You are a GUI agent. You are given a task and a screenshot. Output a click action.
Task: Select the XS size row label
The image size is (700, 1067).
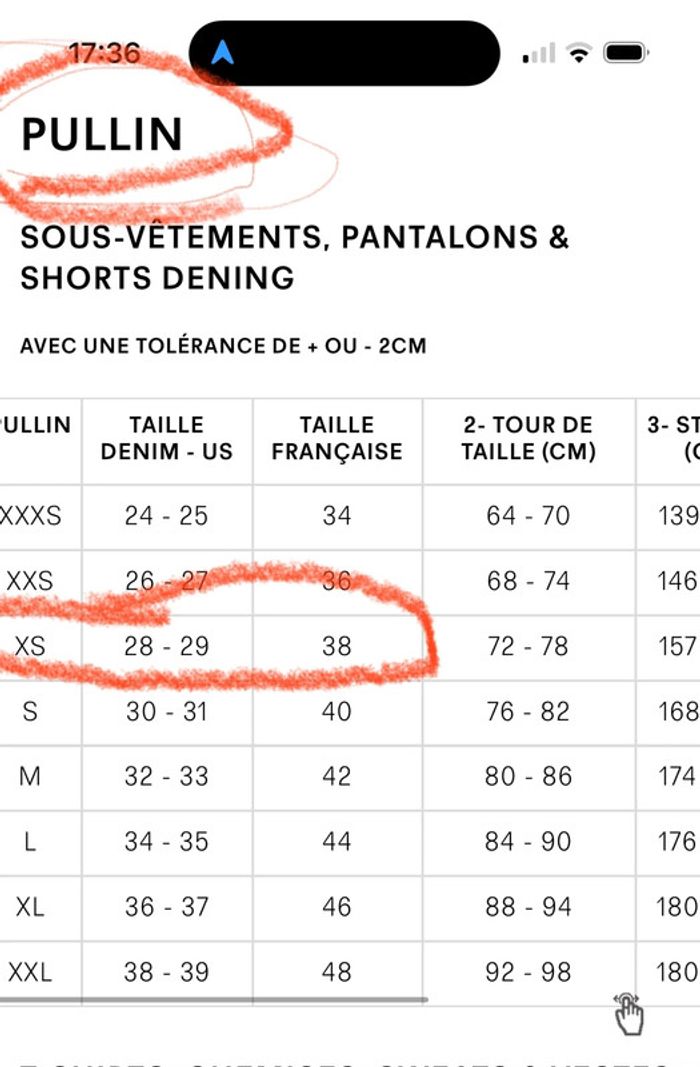click(x=30, y=646)
